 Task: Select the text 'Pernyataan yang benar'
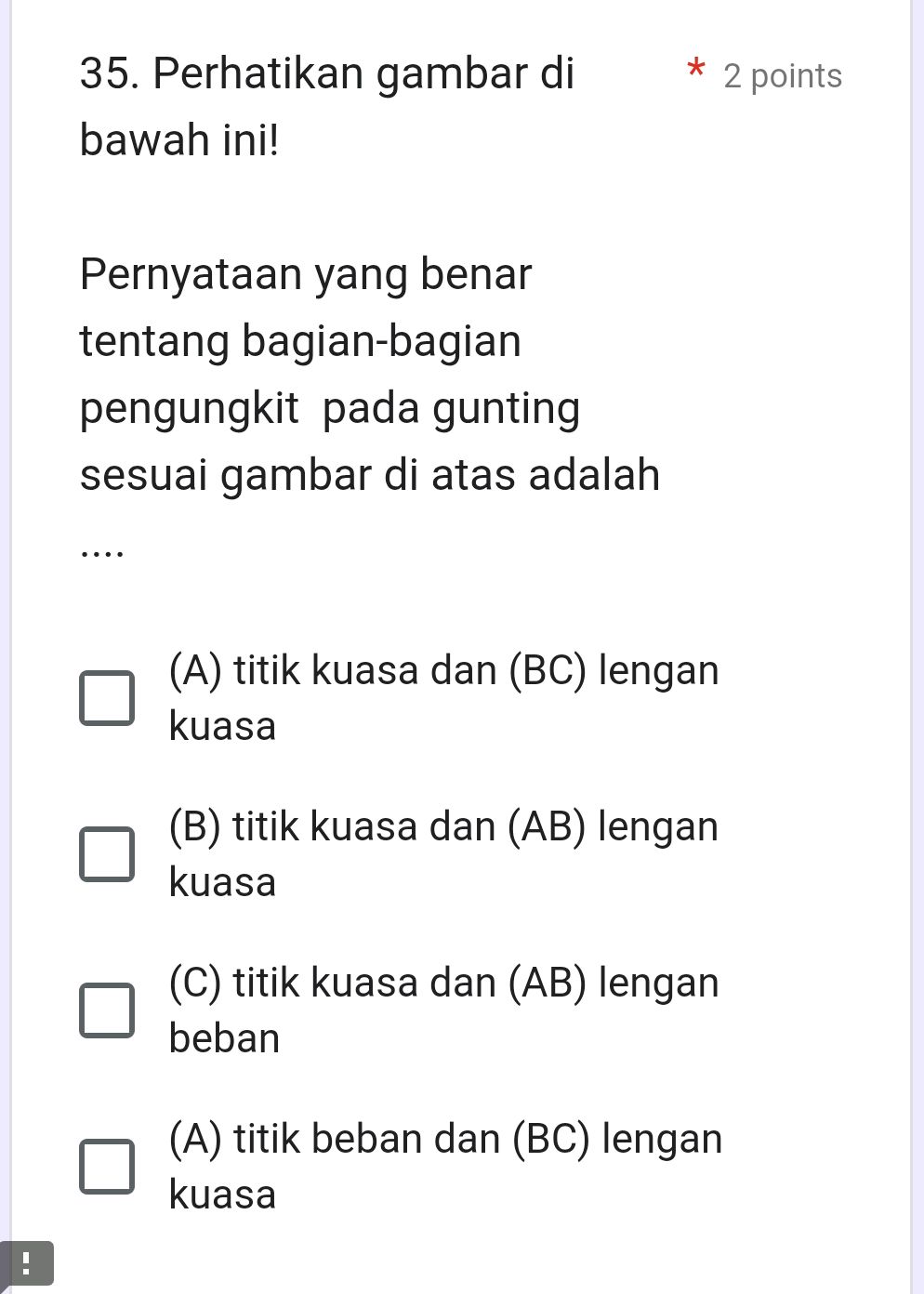[x=305, y=272]
